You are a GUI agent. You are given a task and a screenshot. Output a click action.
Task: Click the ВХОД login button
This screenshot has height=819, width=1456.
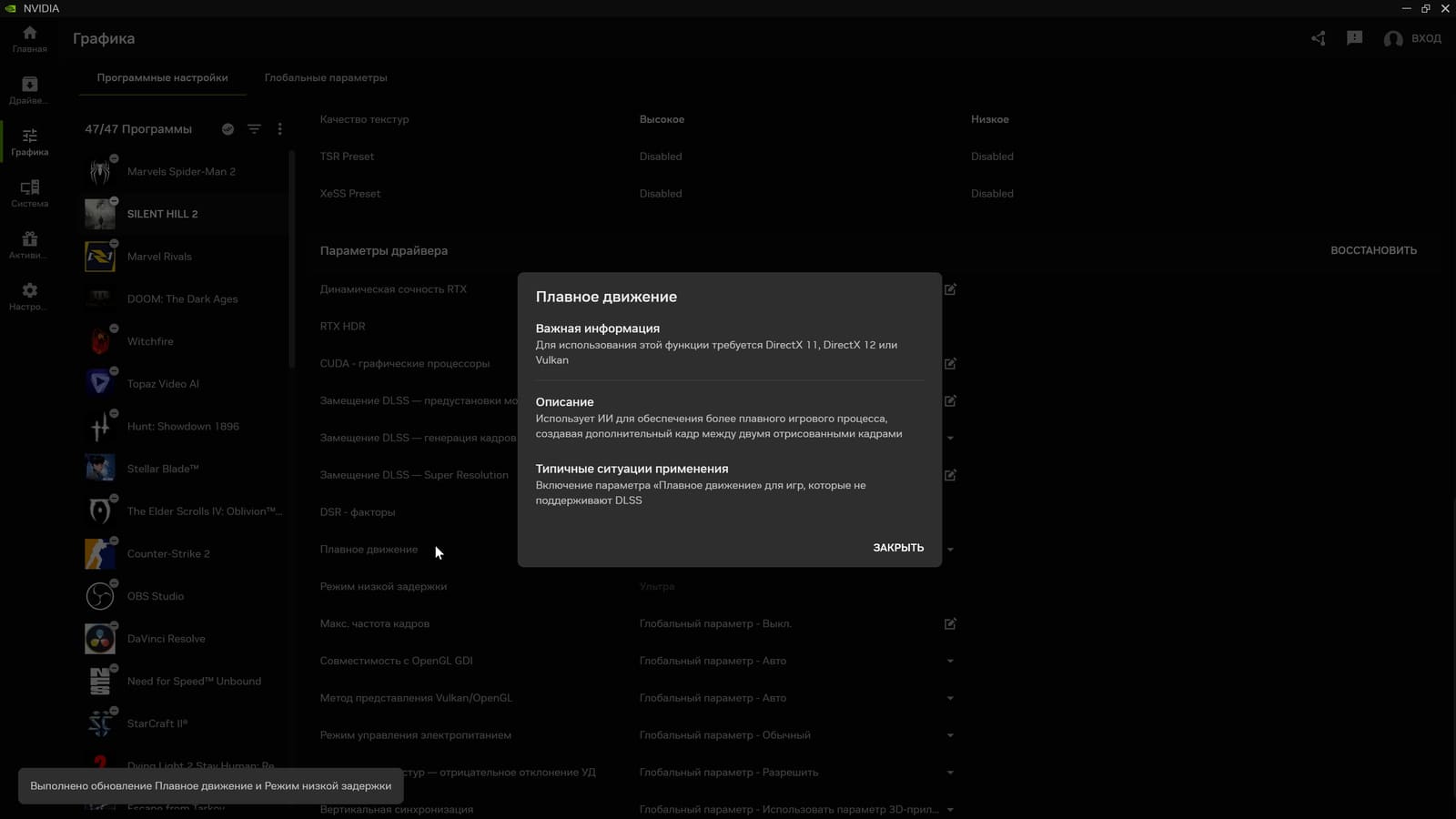tap(1412, 38)
